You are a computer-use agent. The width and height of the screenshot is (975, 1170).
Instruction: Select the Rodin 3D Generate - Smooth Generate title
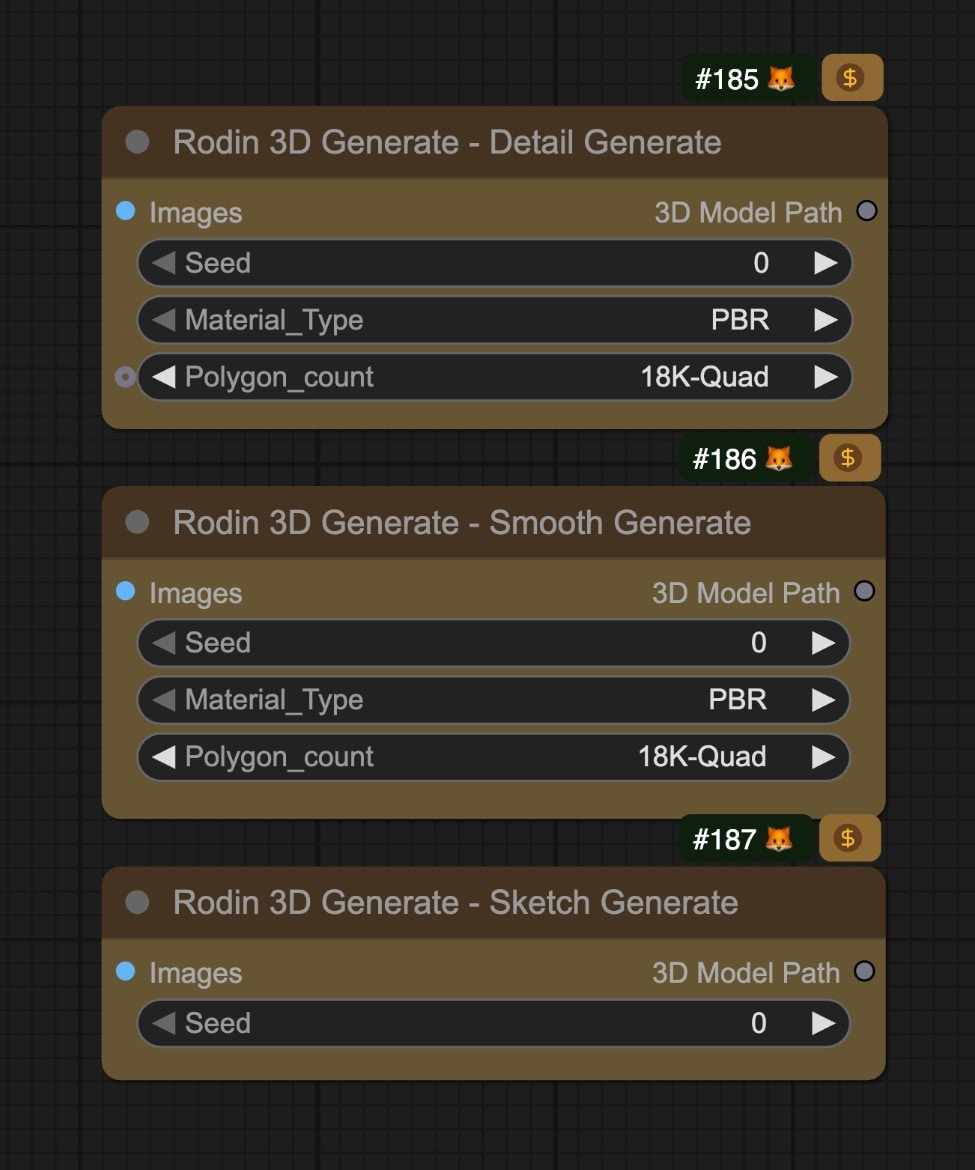tap(462, 522)
